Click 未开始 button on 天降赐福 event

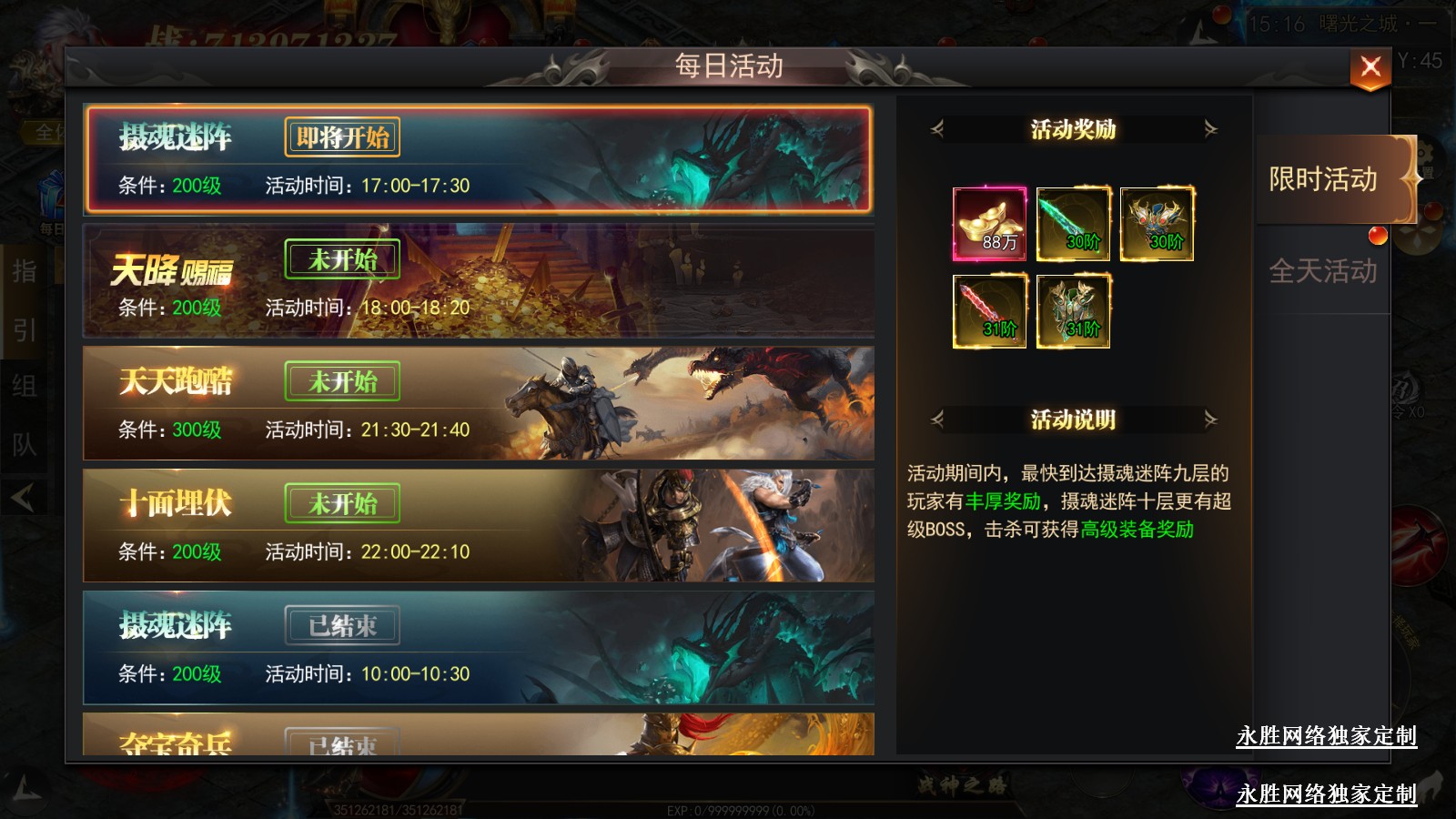pyautogui.click(x=342, y=260)
